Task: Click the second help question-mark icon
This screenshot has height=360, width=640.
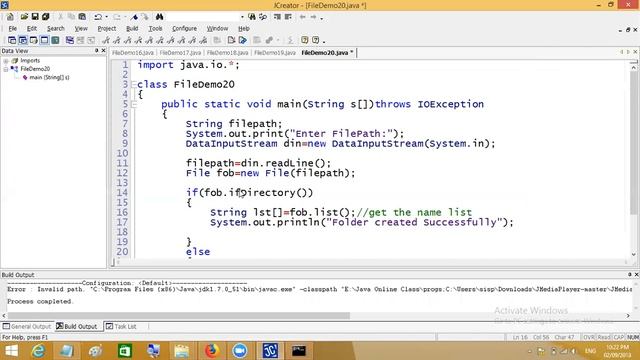Action: pos(316,40)
